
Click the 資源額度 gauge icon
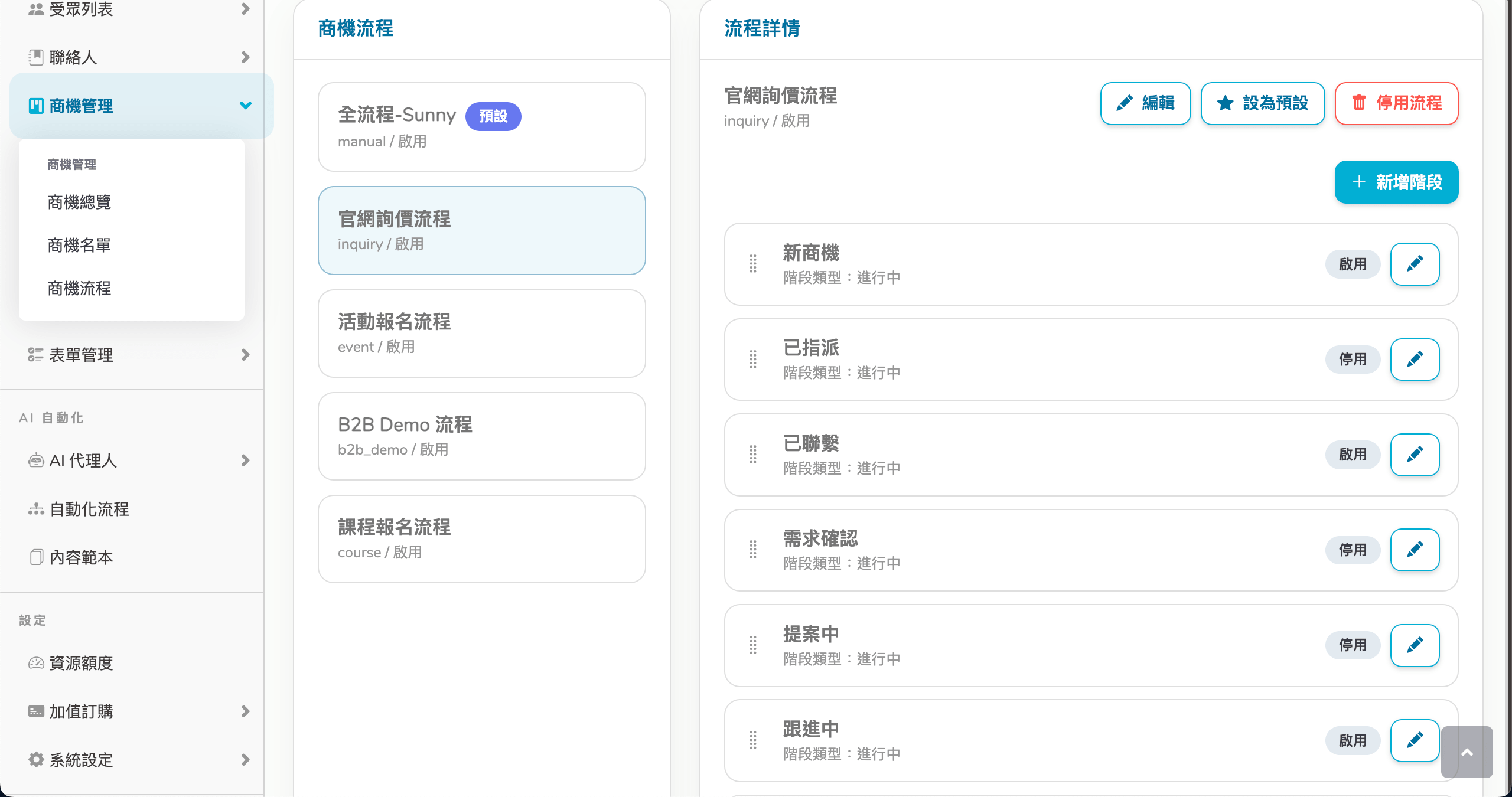(x=36, y=663)
